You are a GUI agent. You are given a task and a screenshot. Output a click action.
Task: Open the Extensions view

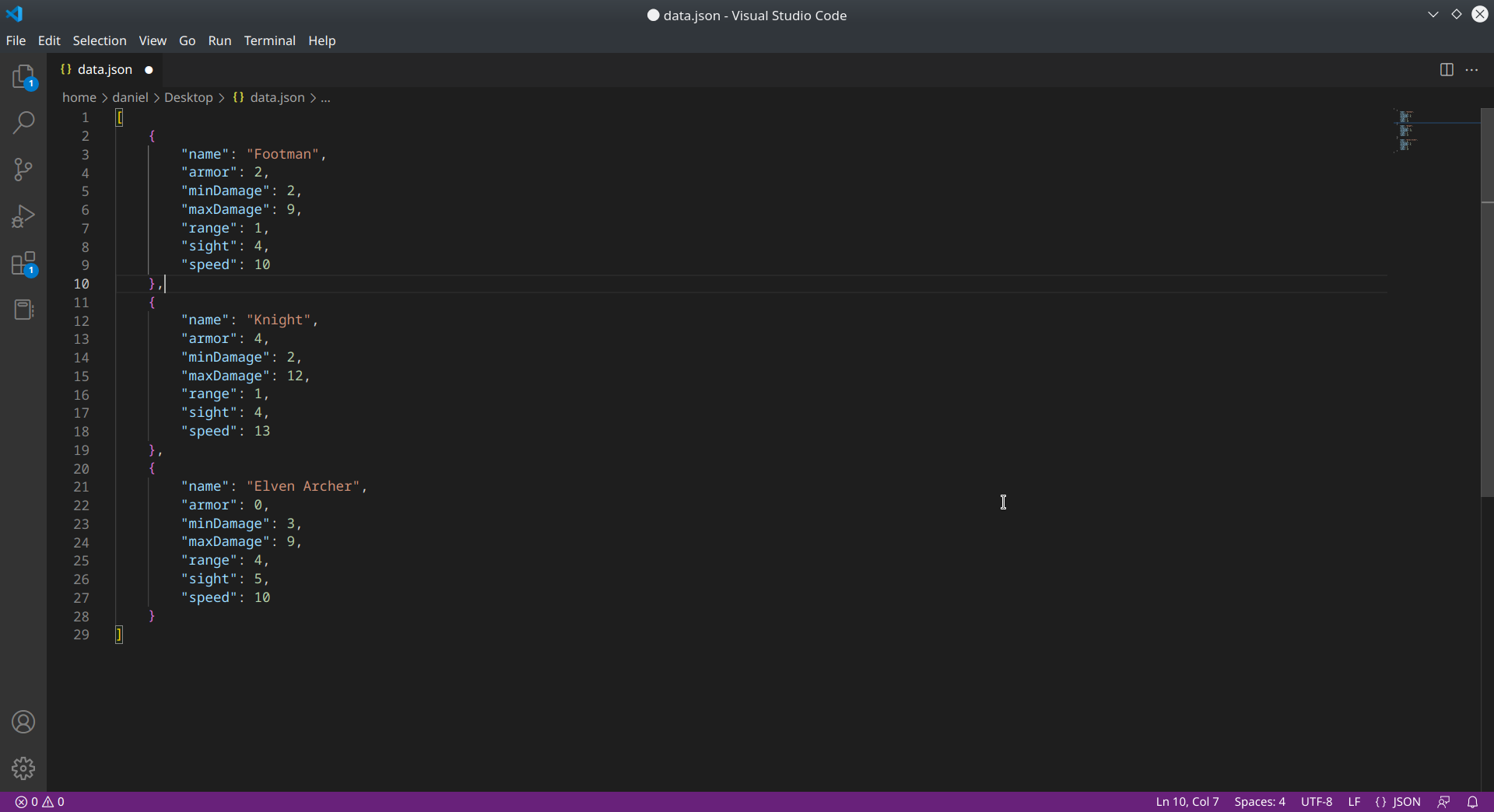[x=23, y=264]
